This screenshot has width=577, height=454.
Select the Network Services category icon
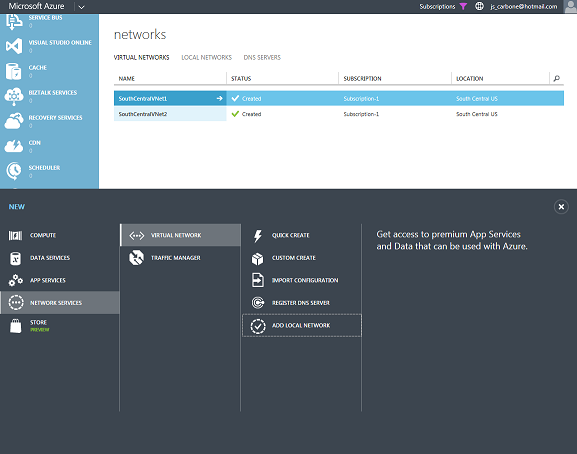point(16,303)
